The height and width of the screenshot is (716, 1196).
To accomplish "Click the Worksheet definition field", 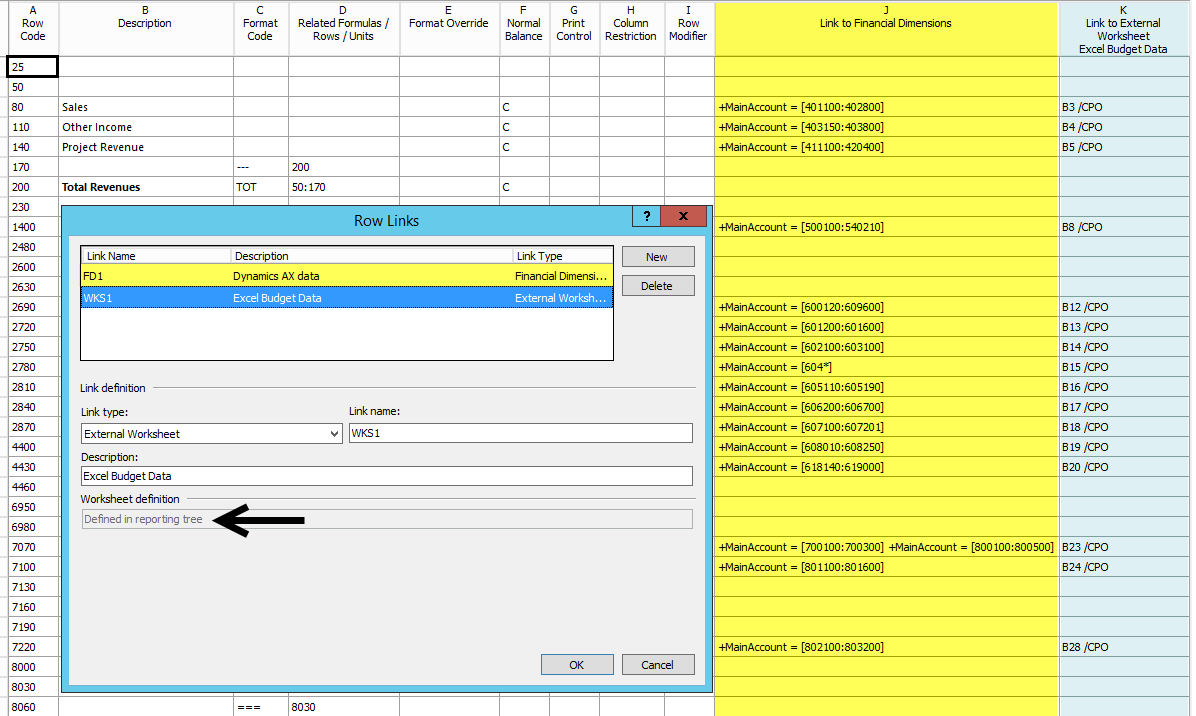I will [386, 519].
